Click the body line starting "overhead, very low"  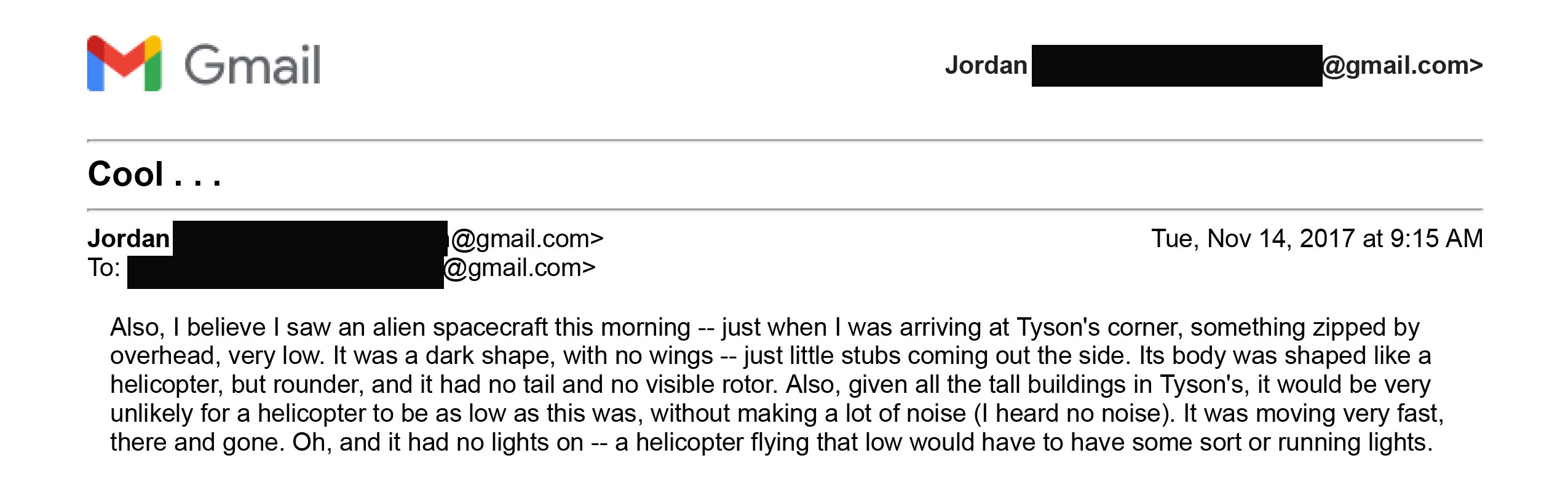(x=770, y=356)
